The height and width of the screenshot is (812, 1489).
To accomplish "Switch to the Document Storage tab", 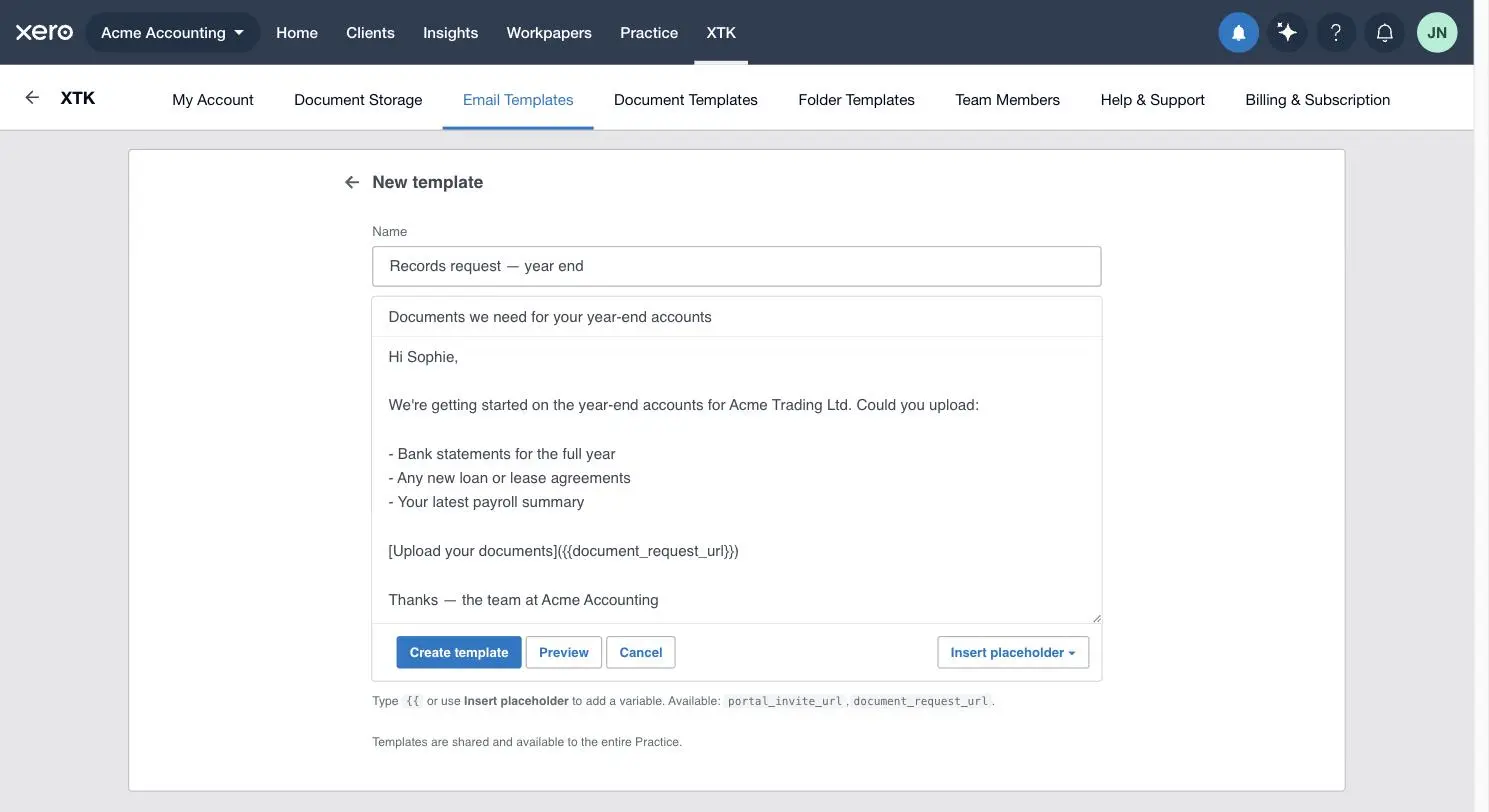I will click(x=358, y=100).
